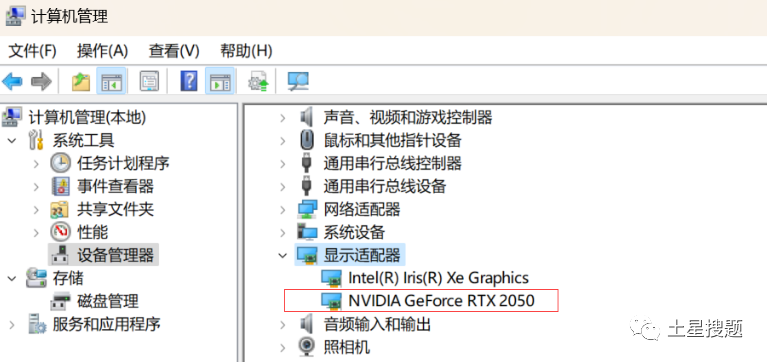
Task: Collapse the 显示适配器 category
Action: [282, 255]
